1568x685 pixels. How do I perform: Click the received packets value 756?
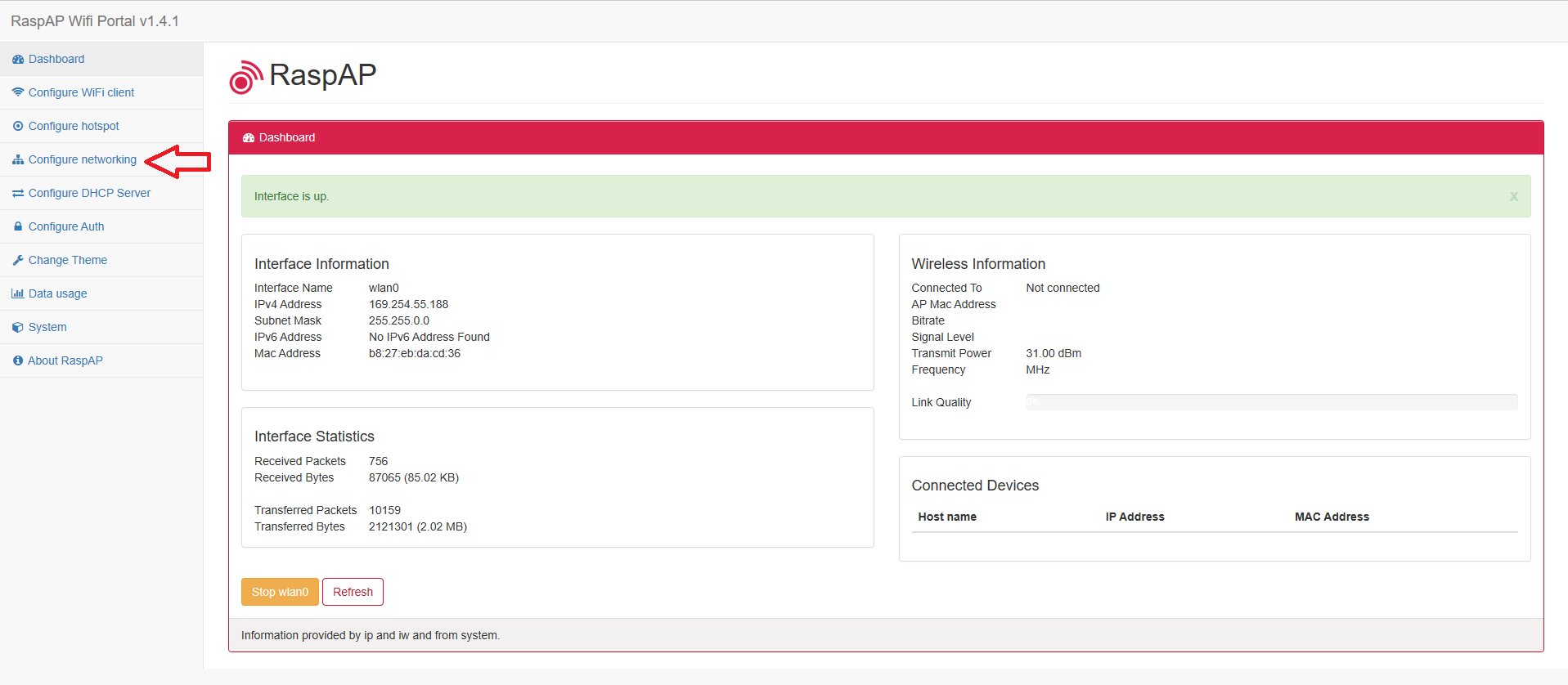click(x=378, y=461)
